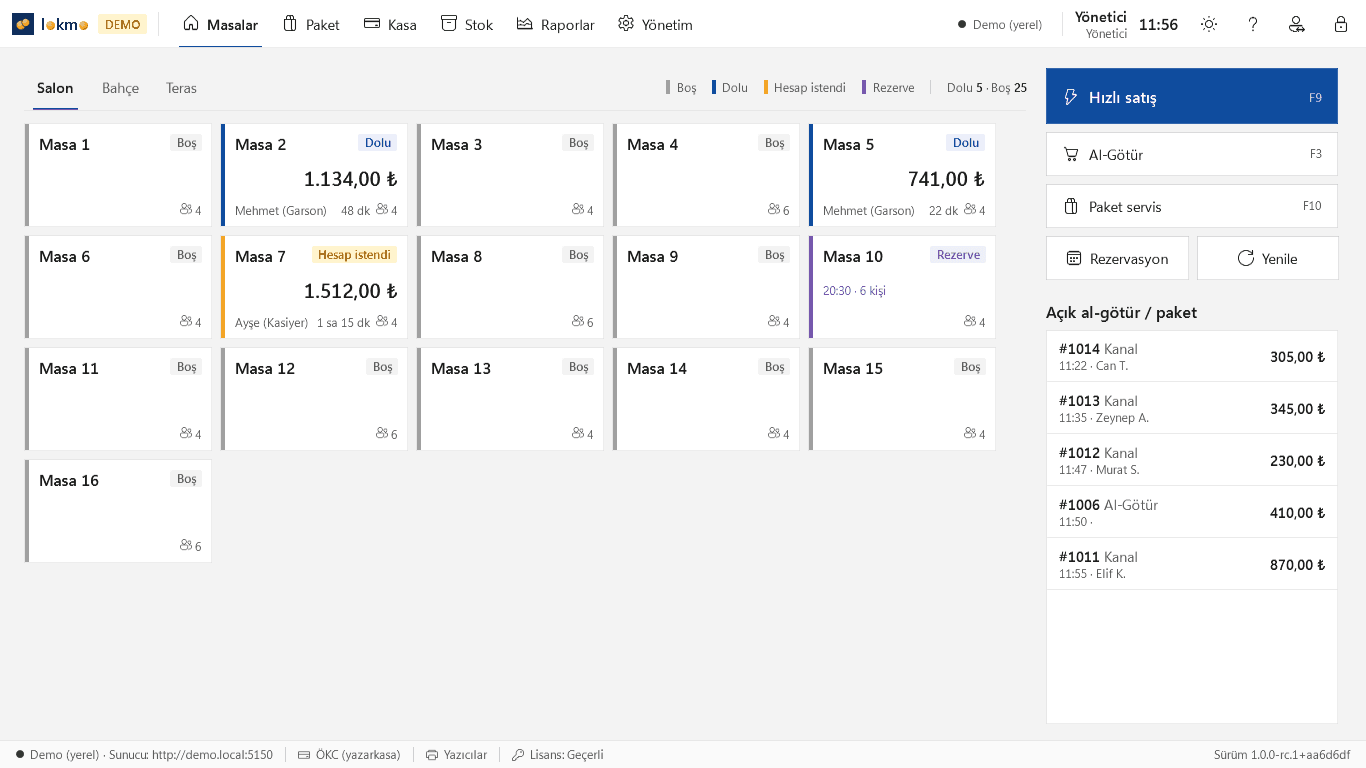
Task: Switch to the Bahçe area tab
Action: click(x=120, y=88)
